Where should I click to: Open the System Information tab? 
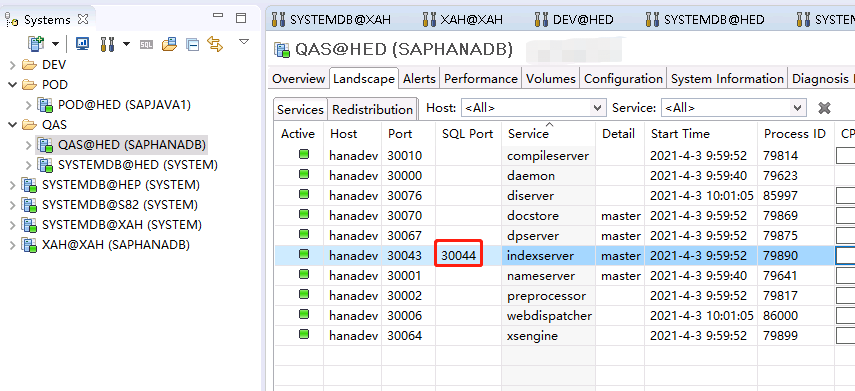[x=727, y=79]
